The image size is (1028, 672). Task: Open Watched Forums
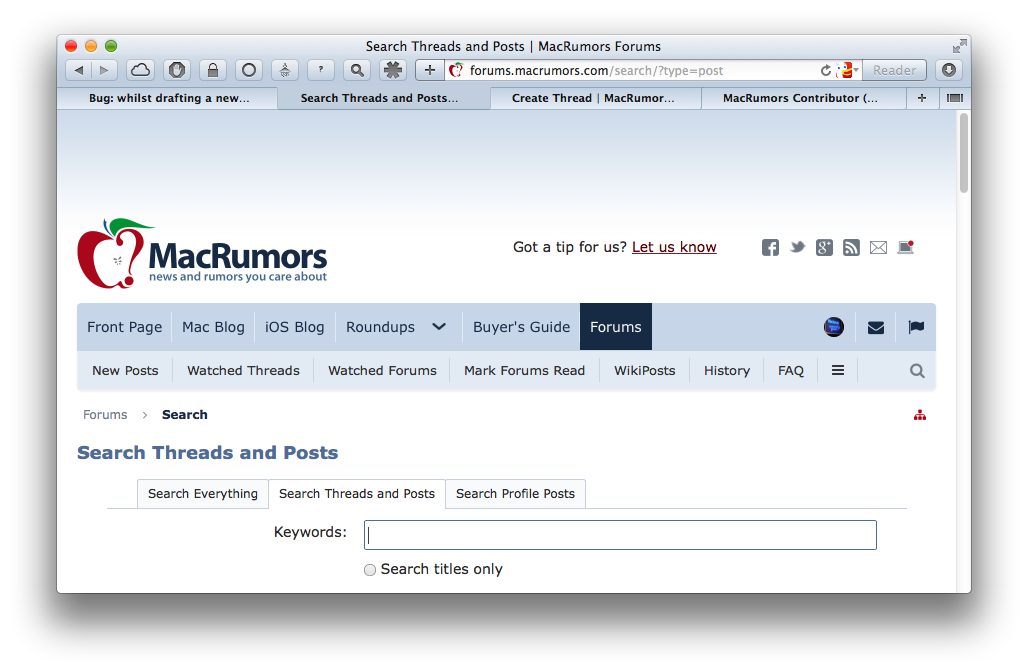click(382, 370)
